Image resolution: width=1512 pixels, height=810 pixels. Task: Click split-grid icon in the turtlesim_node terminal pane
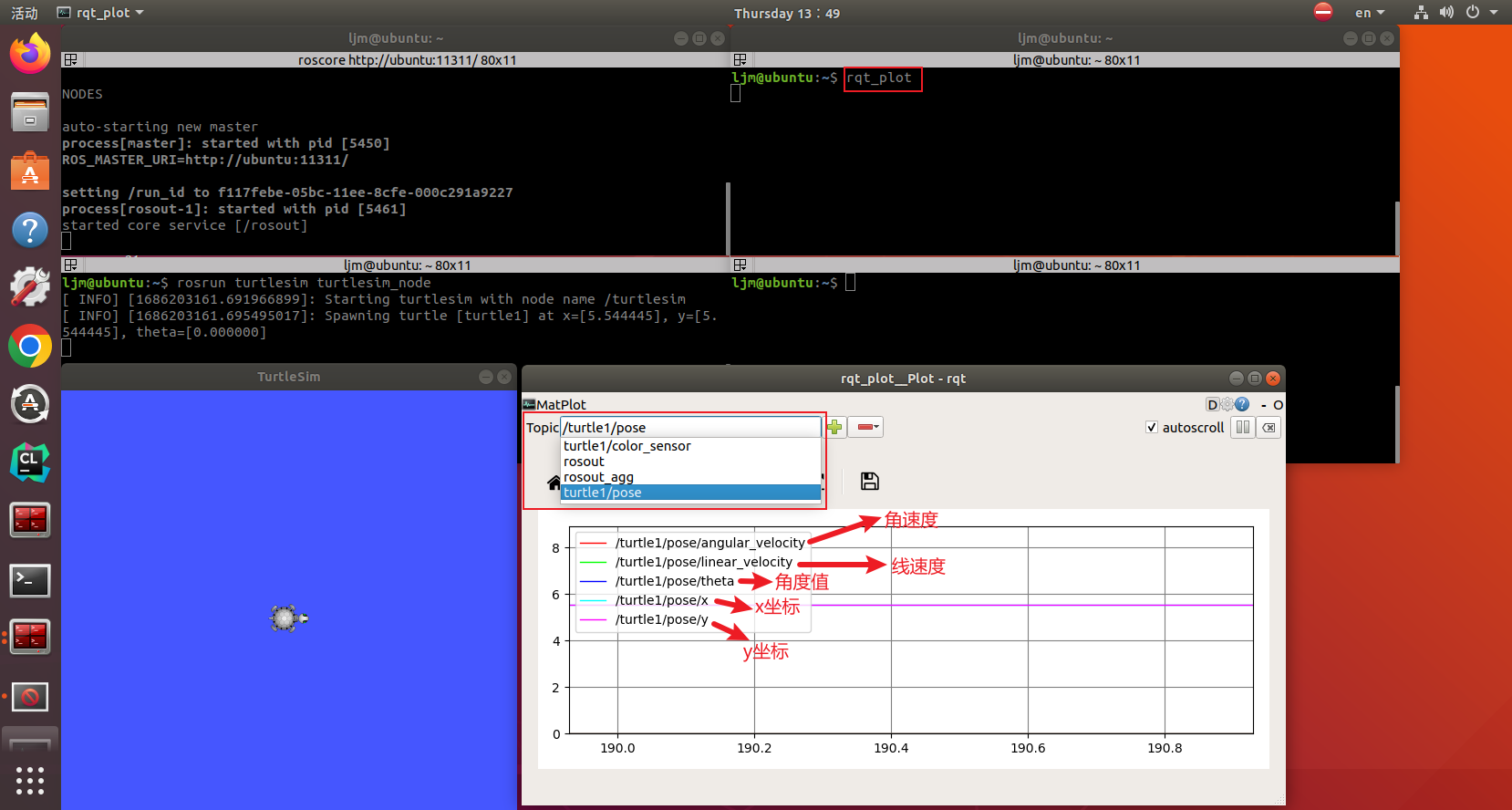(x=70, y=265)
